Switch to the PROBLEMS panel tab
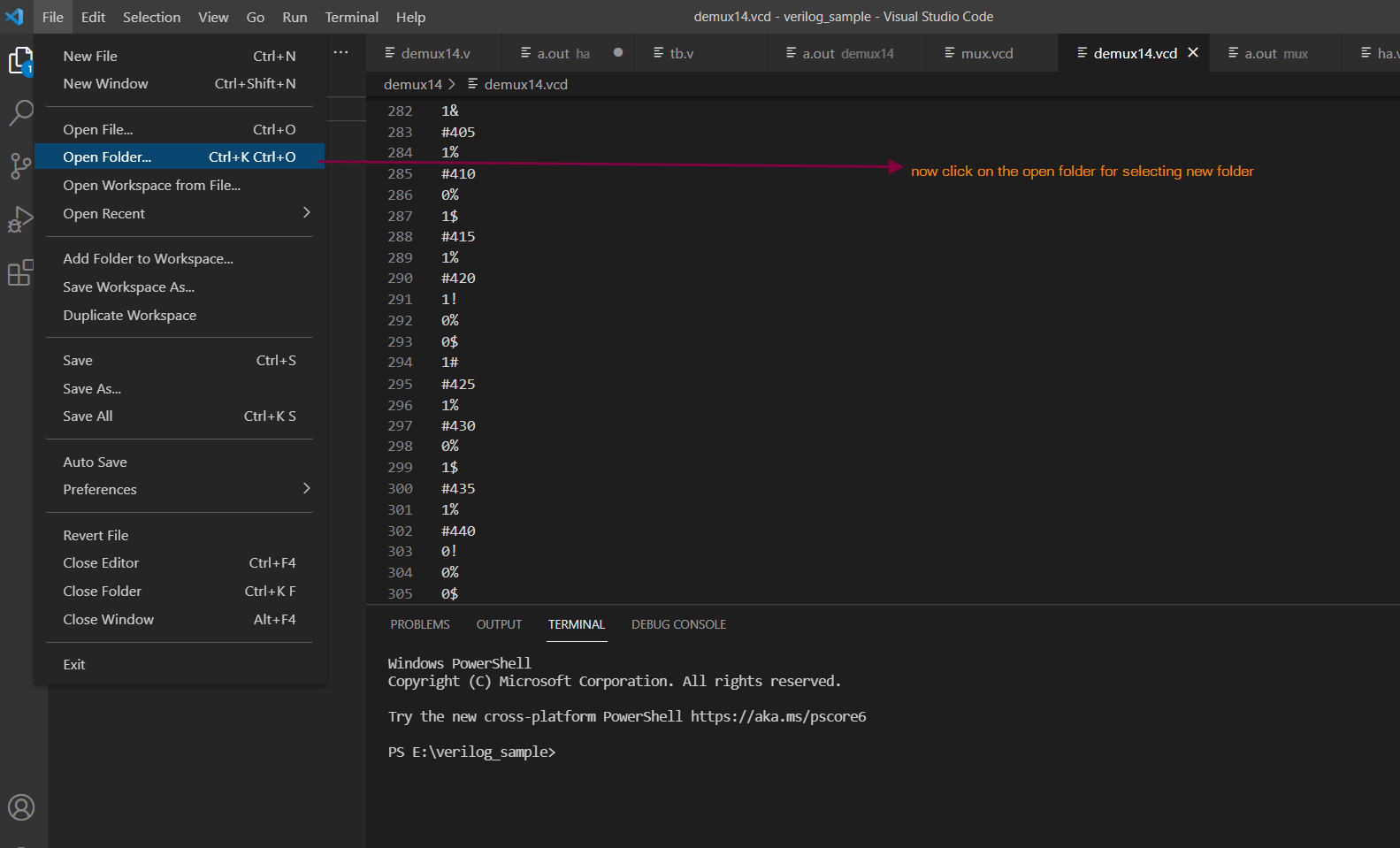 (420, 624)
